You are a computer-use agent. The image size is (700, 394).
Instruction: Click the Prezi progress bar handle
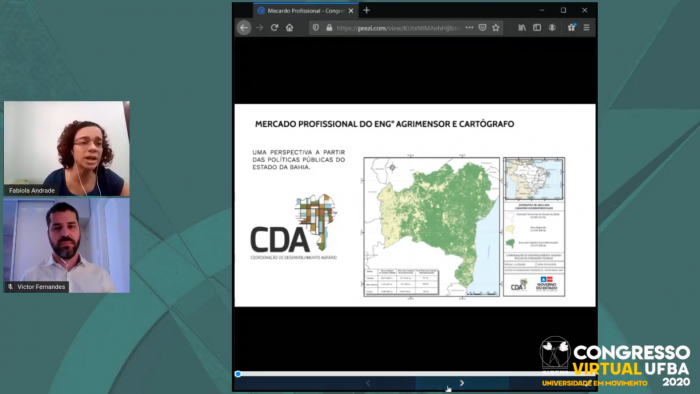point(238,373)
